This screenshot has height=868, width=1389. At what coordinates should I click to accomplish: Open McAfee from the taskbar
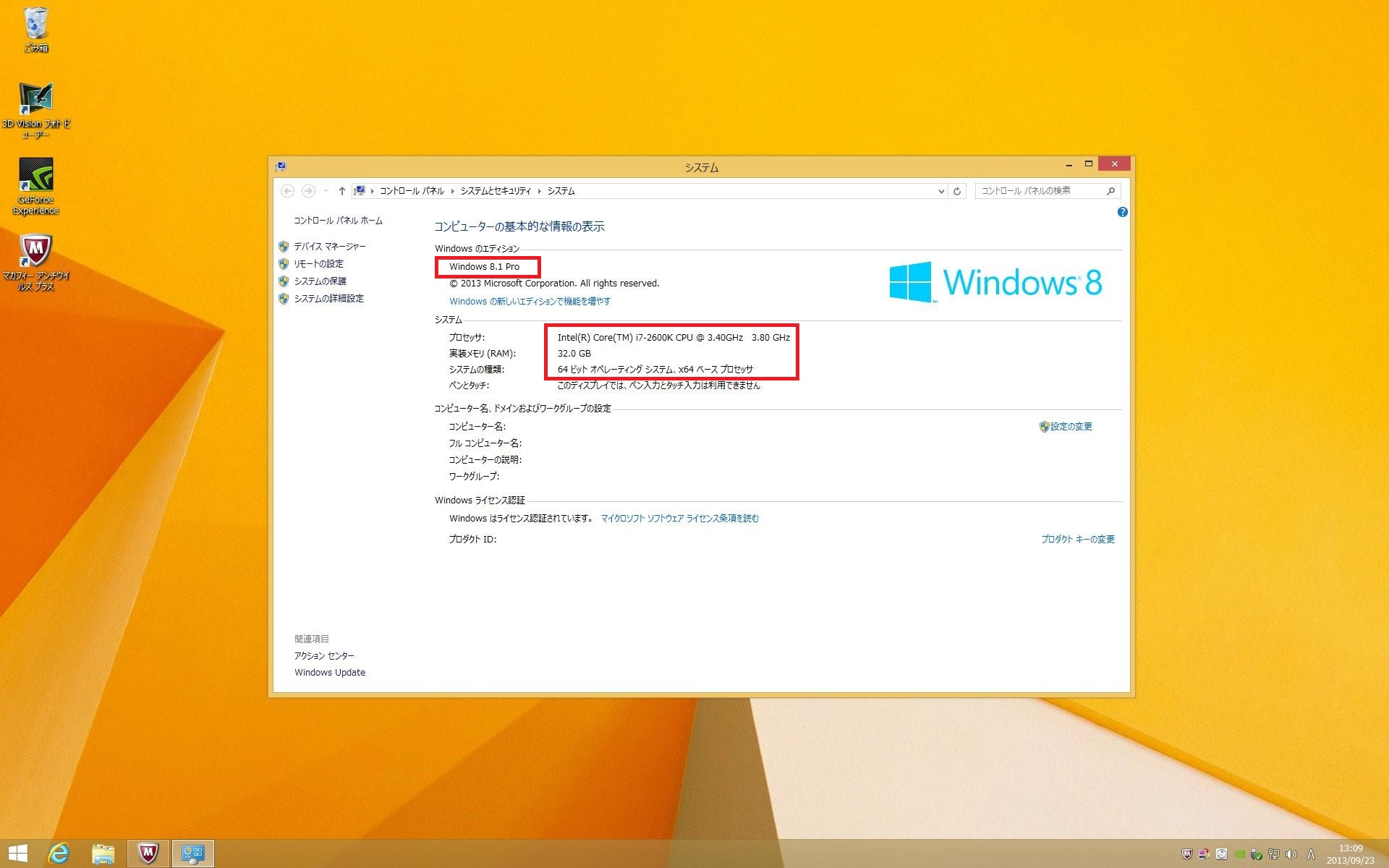148,854
